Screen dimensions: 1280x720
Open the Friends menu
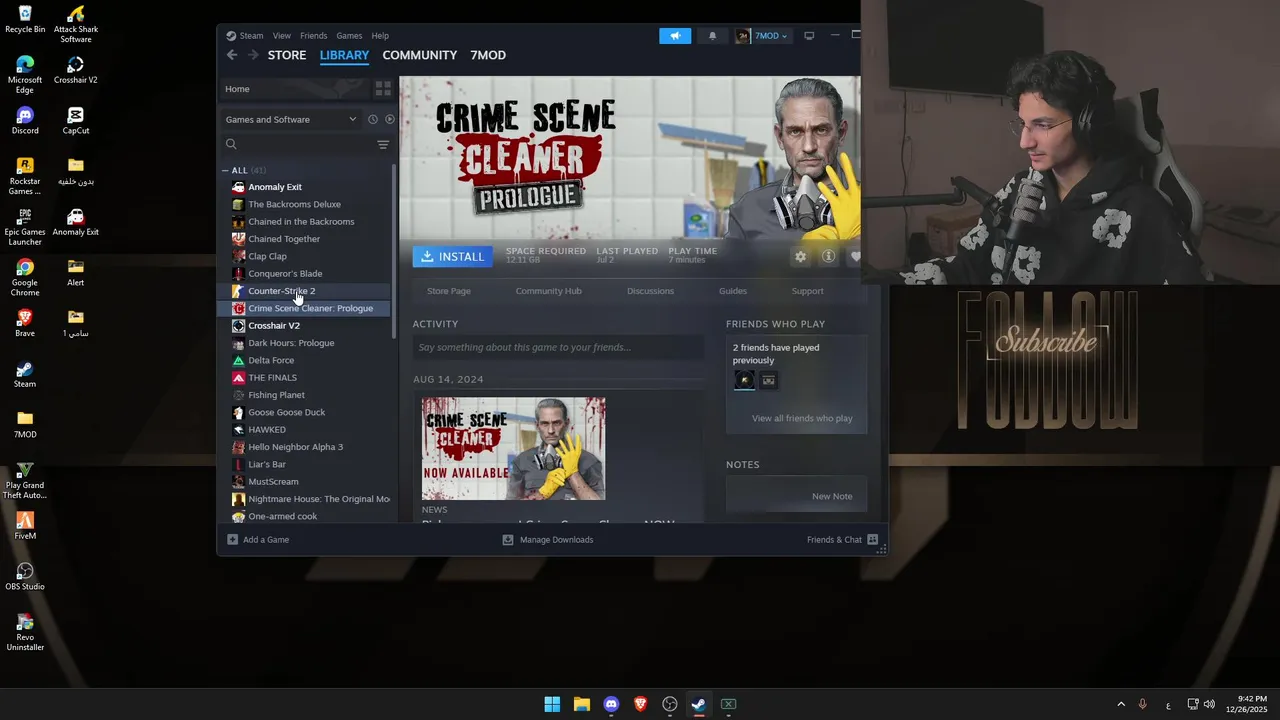(x=313, y=35)
